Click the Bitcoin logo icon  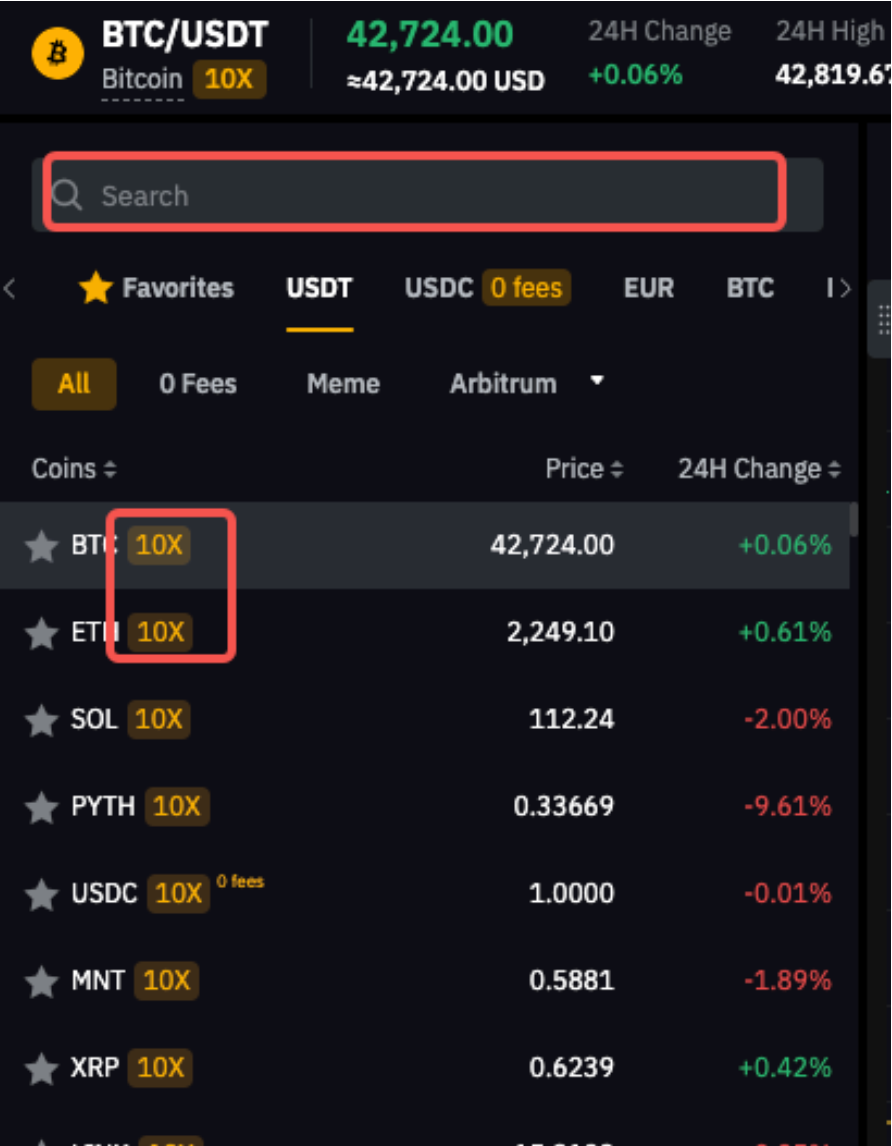click(58, 53)
